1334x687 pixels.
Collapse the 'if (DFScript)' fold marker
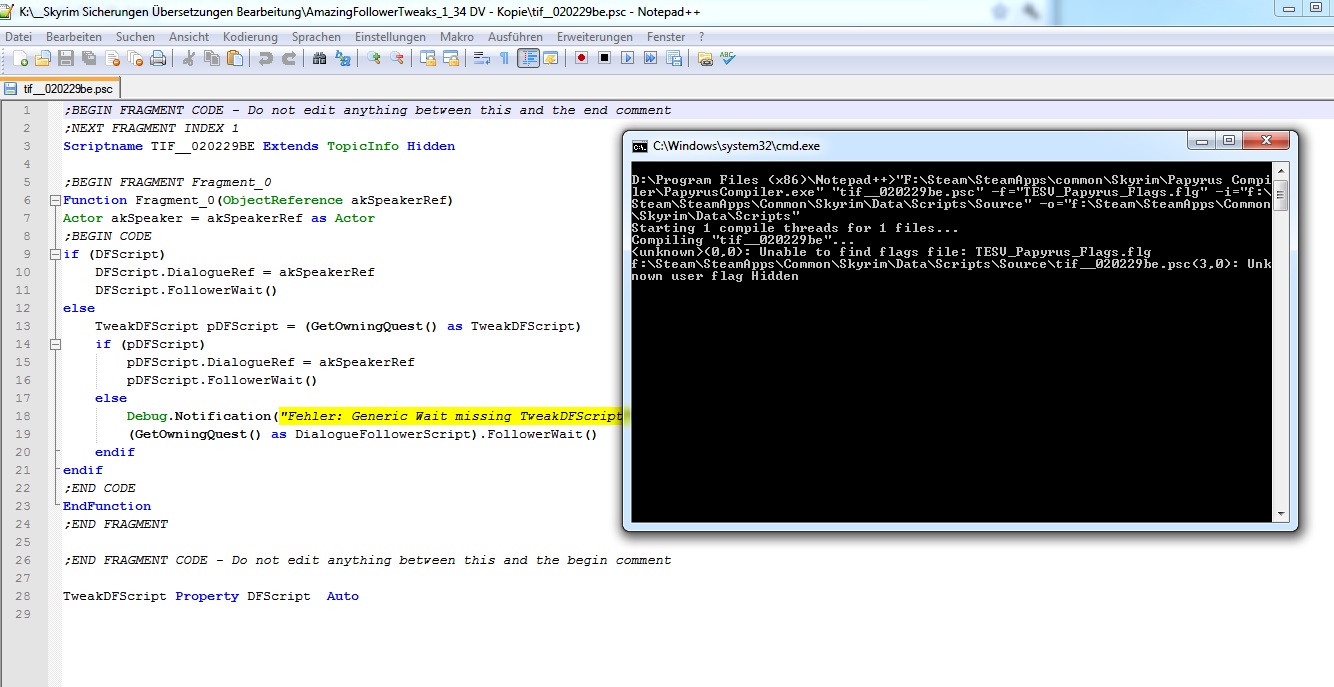[54, 254]
